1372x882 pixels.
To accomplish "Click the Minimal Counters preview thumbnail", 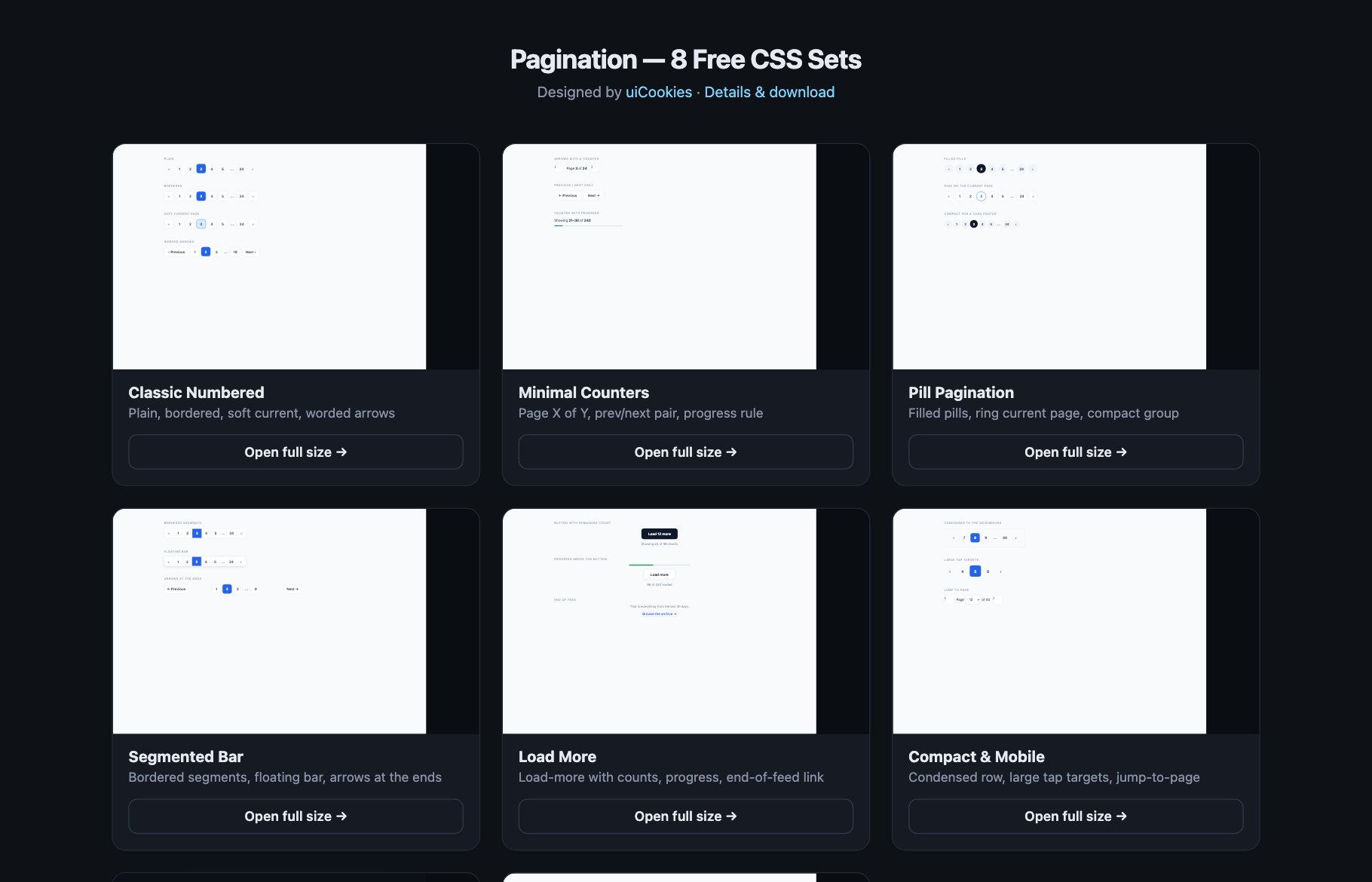I will (685, 256).
